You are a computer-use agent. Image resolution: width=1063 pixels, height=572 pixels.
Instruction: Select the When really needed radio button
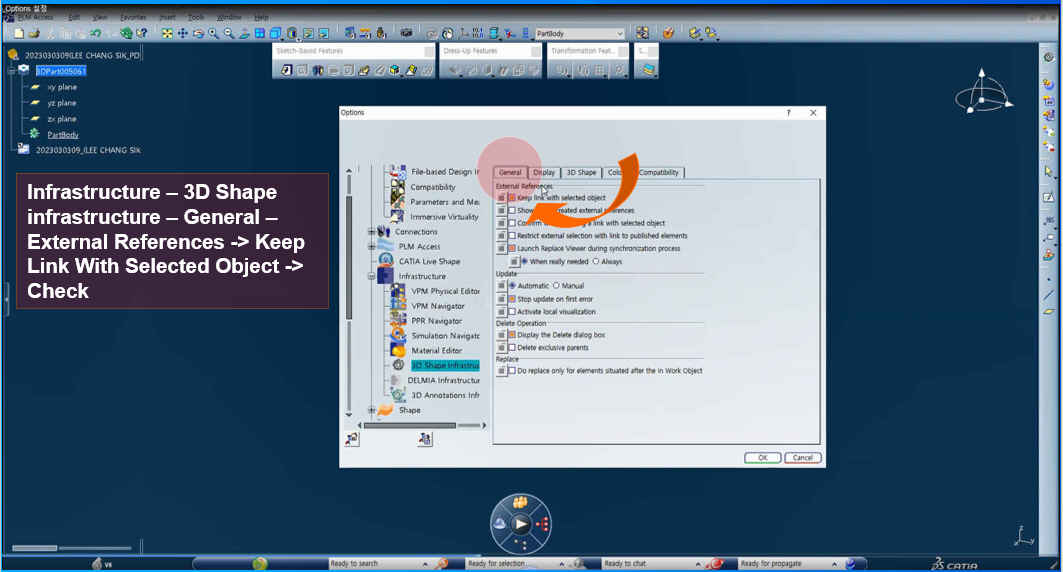[x=524, y=262]
